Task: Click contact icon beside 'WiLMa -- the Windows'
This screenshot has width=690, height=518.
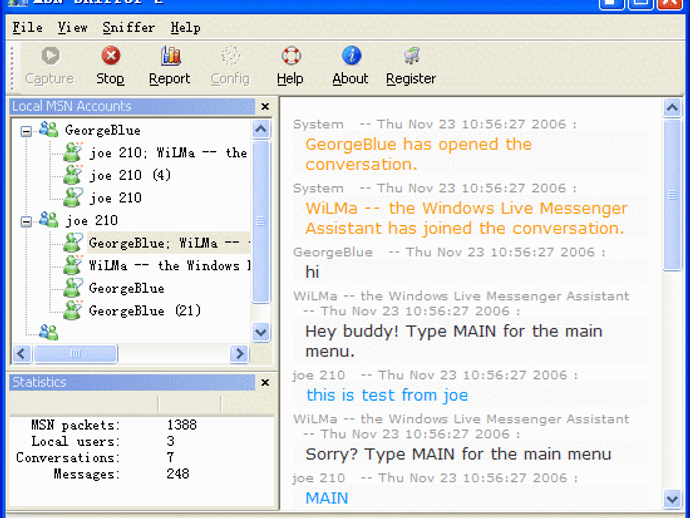Action: coord(73,265)
